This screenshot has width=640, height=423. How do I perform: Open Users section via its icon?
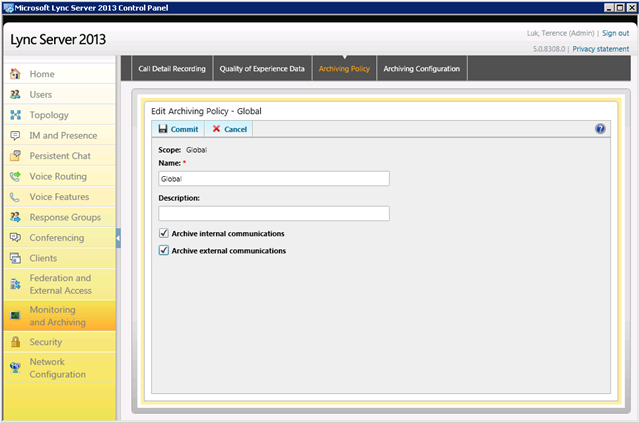pyautogui.click(x=15, y=94)
